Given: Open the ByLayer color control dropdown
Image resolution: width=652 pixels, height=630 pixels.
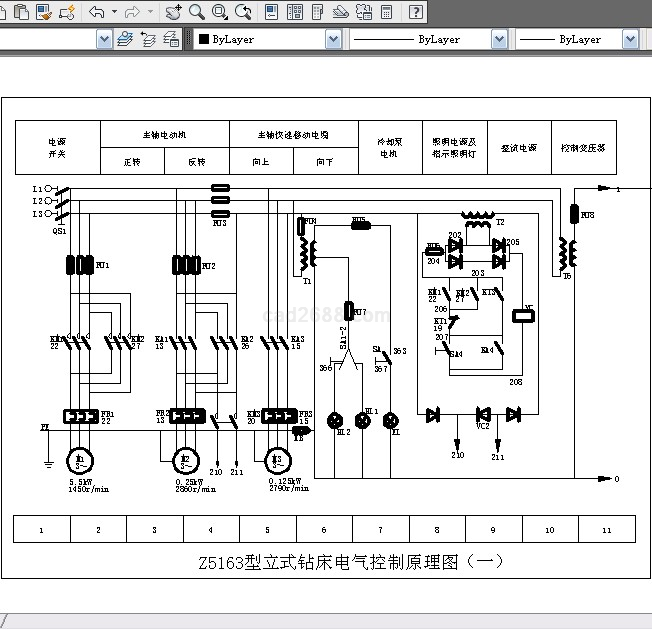Looking at the screenshot, I should (x=333, y=39).
